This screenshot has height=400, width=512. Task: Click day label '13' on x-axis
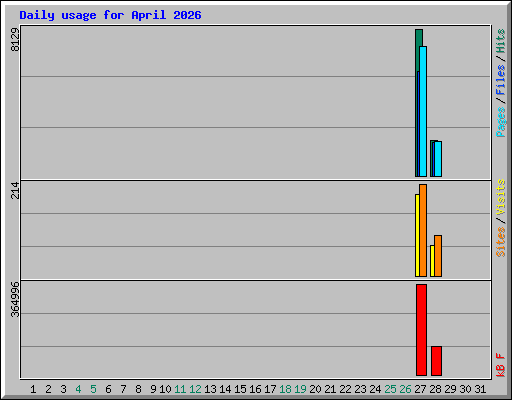pyautogui.click(x=210, y=389)
